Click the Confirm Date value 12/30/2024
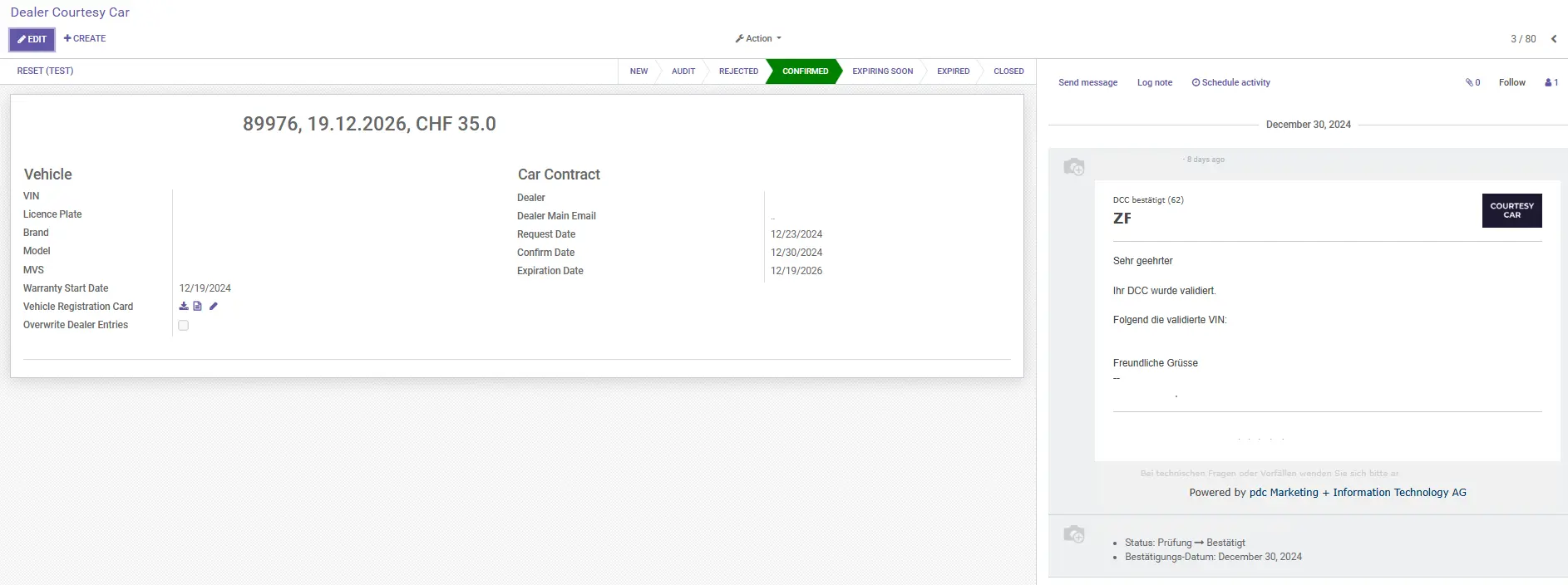Image resolution: width=1568 pixels, height=585 pixels. coord(796,253)
